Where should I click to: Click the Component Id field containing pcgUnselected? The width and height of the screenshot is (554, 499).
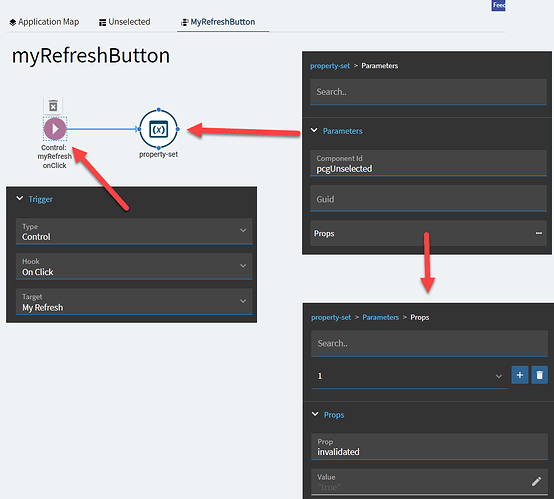pyautogui.click(x=429, y=163)
